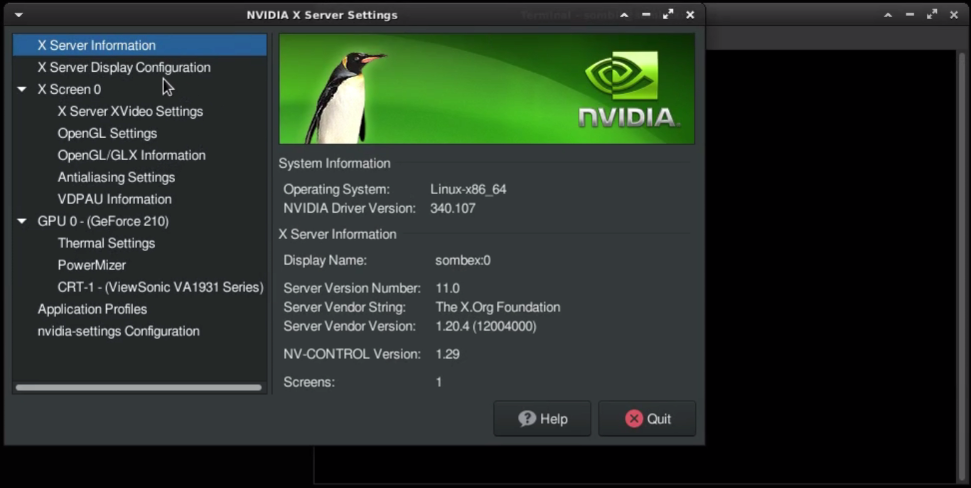Screen dimensions: 971x488
Task: Shade the NVIDIA X Server Settings window
Action: (624, 15)
